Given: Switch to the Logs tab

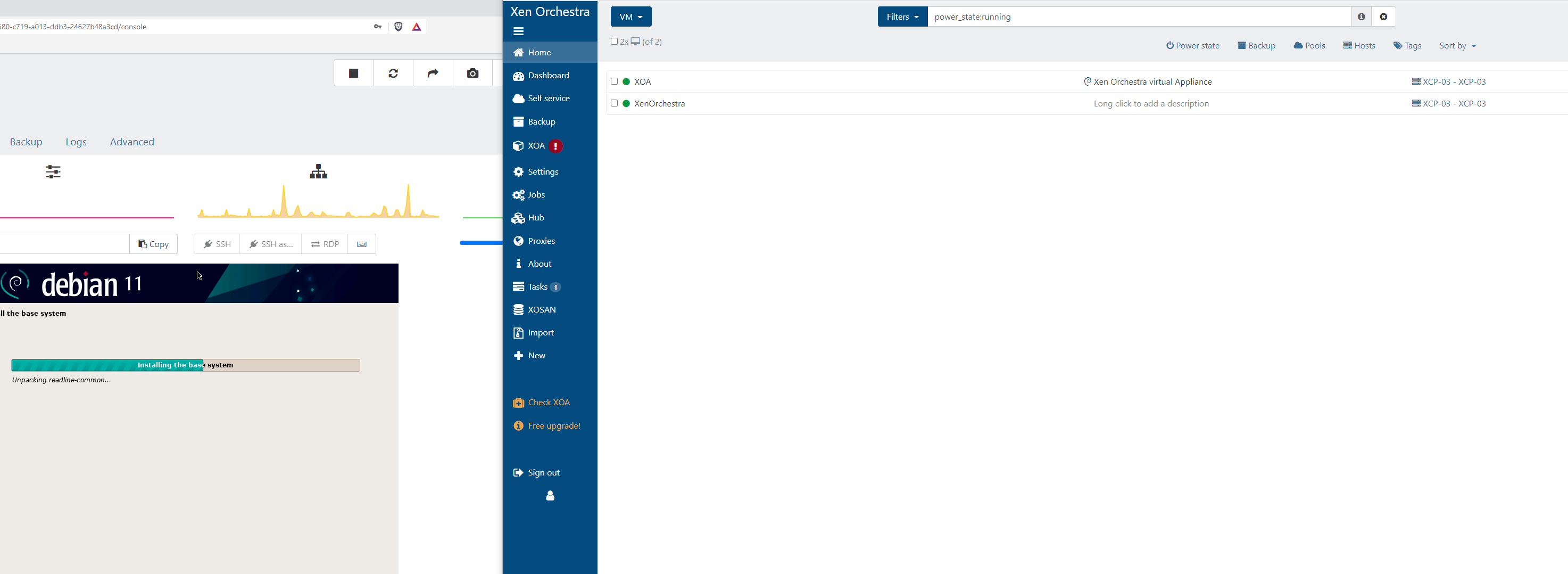Looking at the screenshot, I should (x=76, y=142).
